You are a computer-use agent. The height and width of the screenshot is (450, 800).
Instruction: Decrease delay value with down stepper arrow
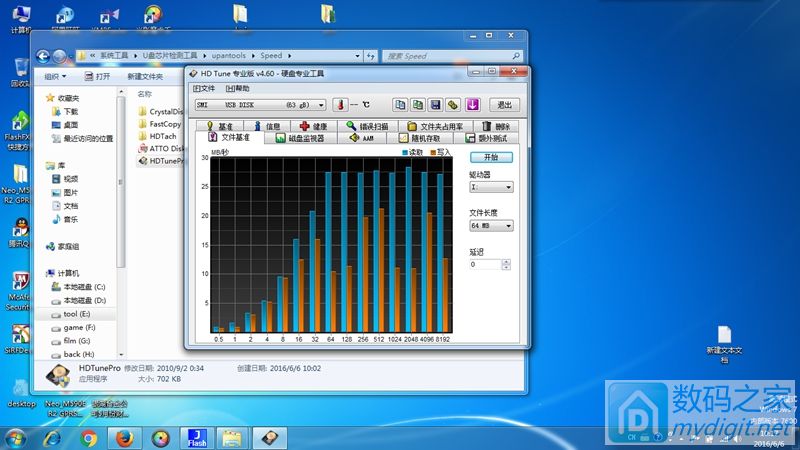pyautogui.click(x=506, y=267)
